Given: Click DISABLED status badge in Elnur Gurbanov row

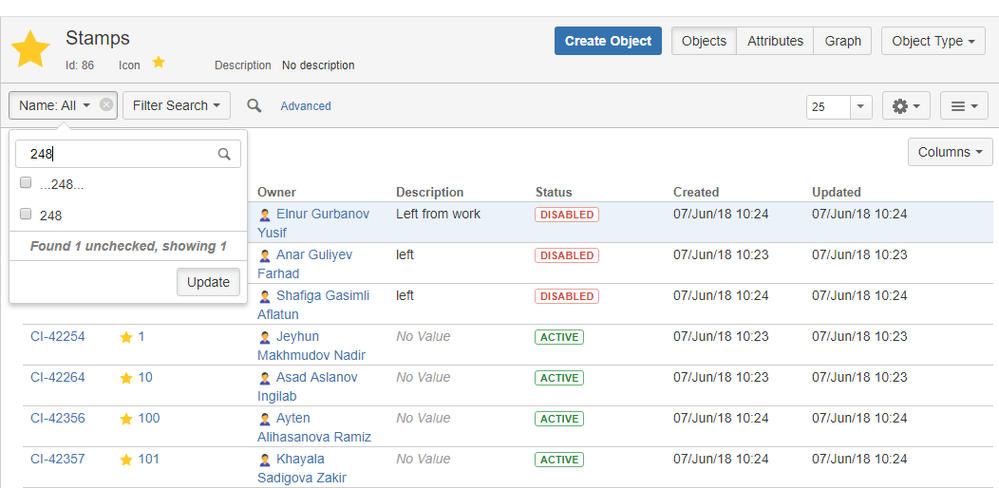Looking at the screenshot, I should (566, 215).
